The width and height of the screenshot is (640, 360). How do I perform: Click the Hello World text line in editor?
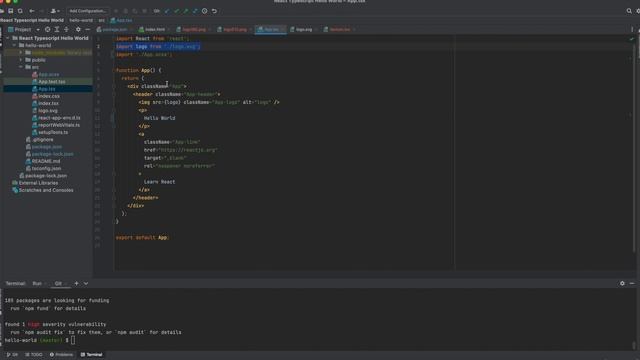(159, 118)
